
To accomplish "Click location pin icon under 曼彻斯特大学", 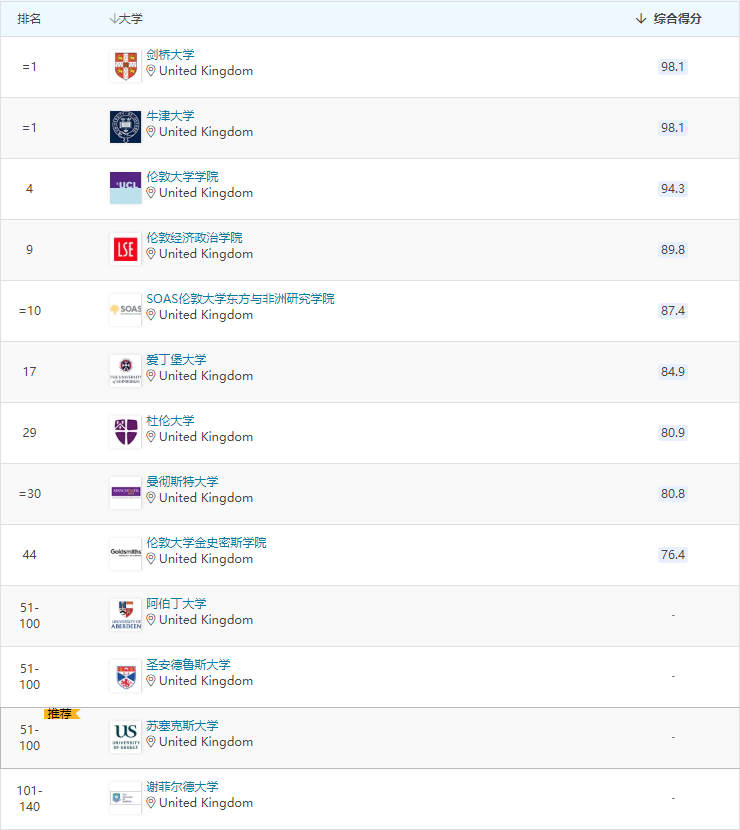I will [151, 498].
